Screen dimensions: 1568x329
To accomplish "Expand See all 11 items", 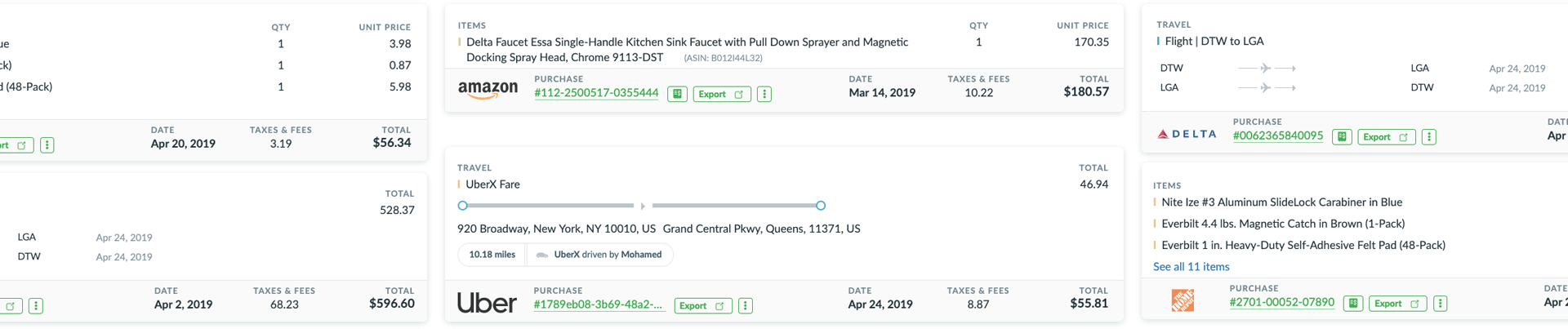I will coord(1191,267).
